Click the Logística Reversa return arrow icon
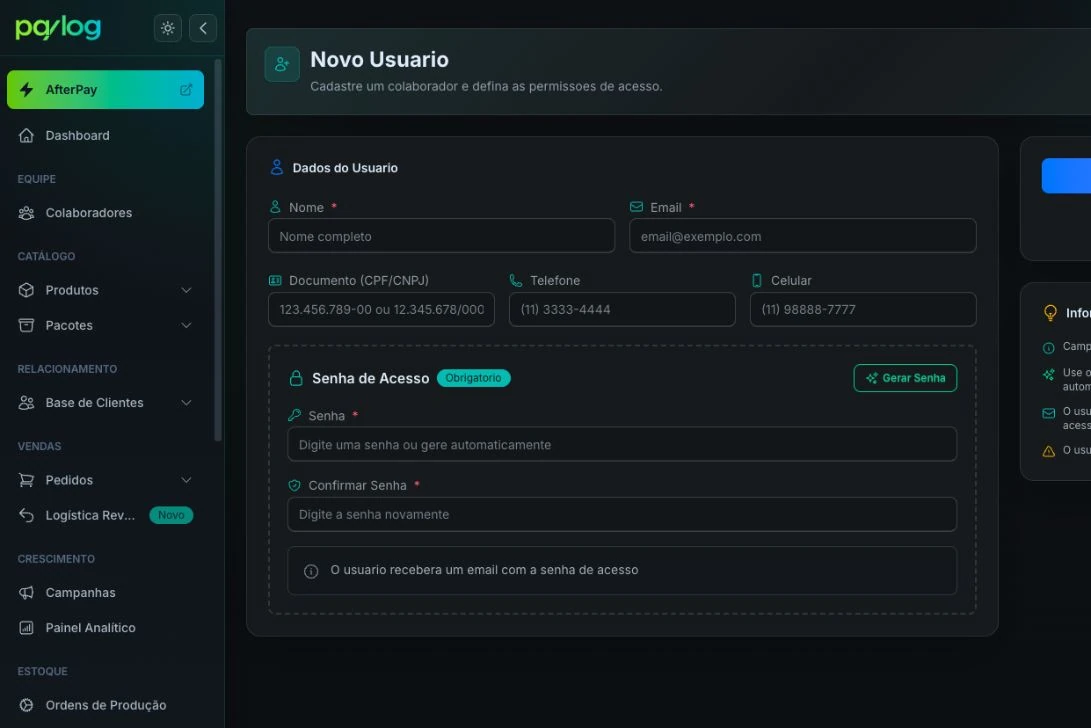This screenshot has height=728, width=1091. [x=26, y=515]
